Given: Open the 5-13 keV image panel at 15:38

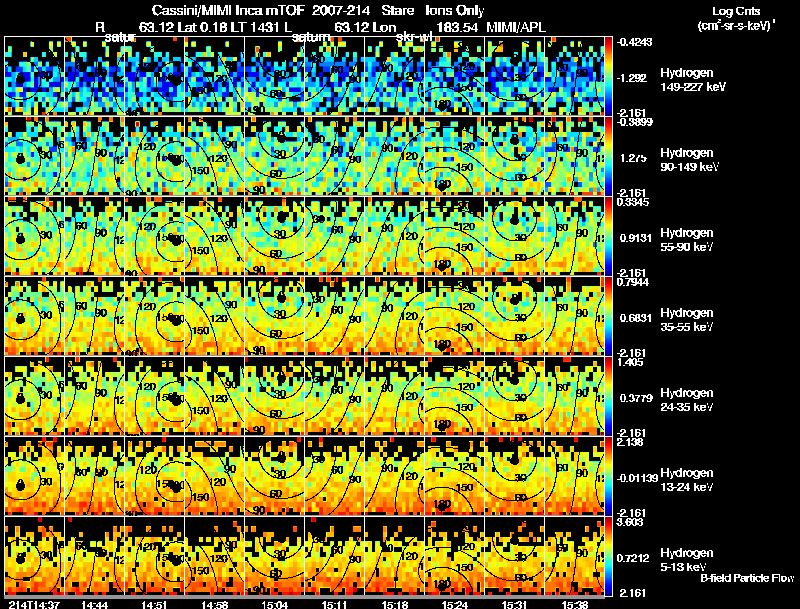Looking at the screenshot, I should 574,556.
